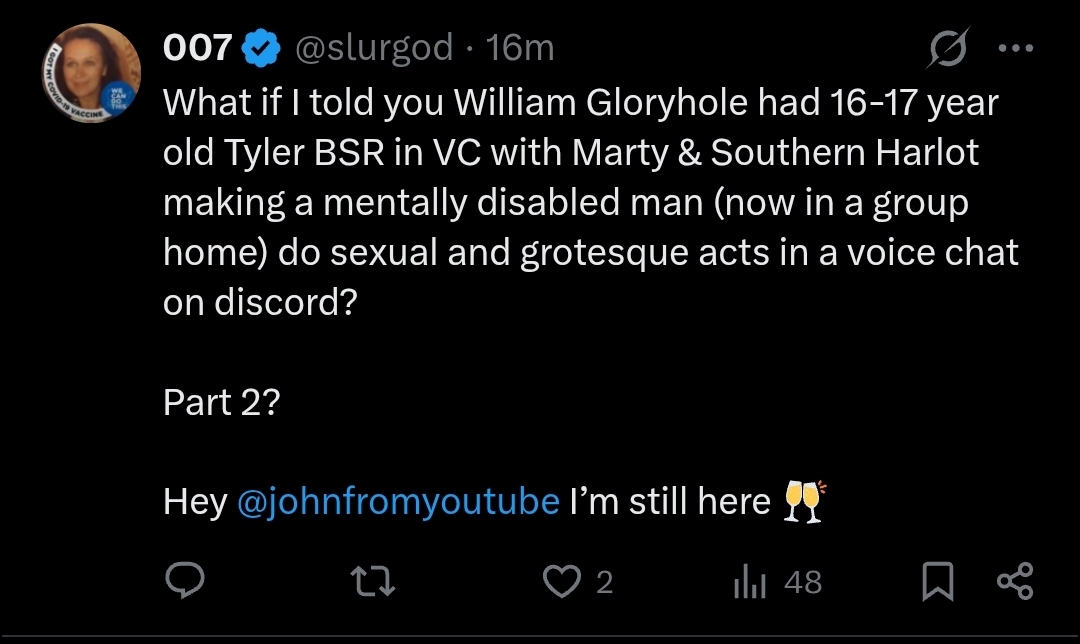Click the 16m timestamp
This screenshot has height=644, width=1080.
tap(519, 48)
